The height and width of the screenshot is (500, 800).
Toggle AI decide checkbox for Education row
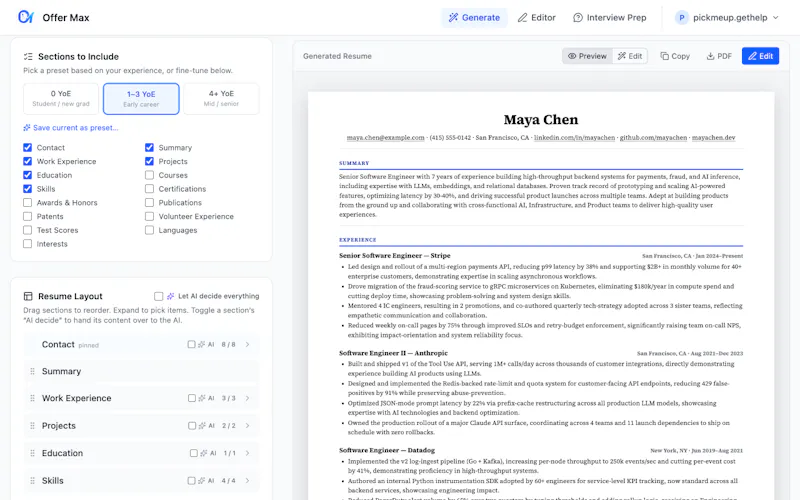click(193, 453)
